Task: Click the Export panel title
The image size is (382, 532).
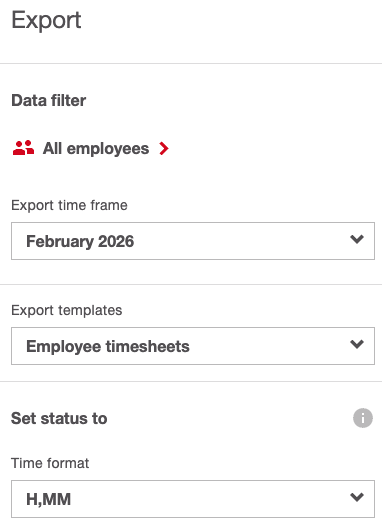Action: coord(46,20)
